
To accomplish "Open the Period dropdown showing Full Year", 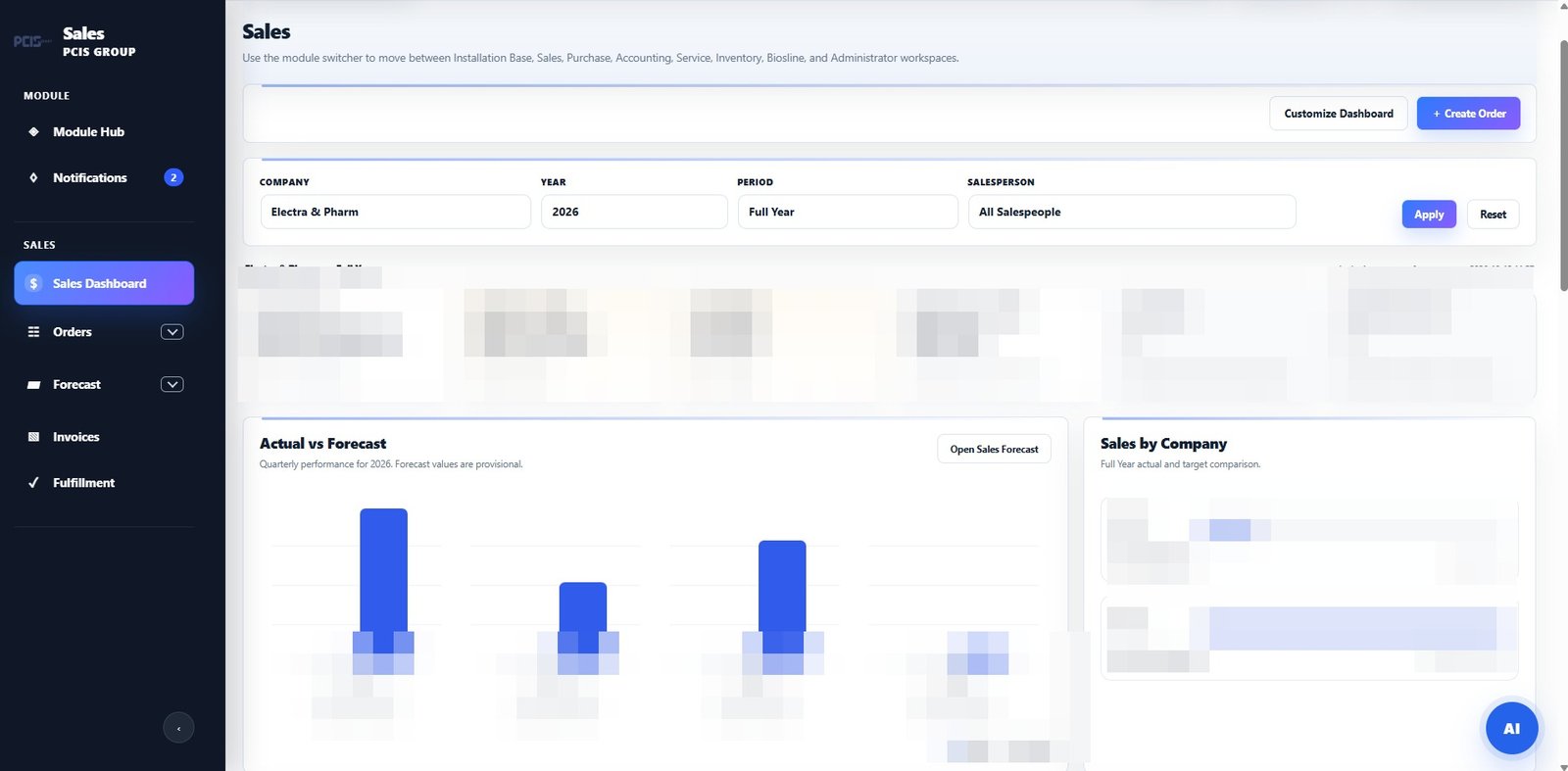I will 848,212.
